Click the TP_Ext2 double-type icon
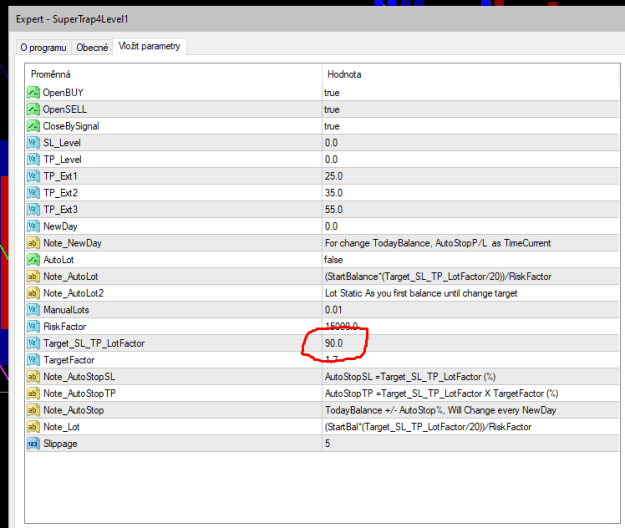625x528 pixels. (x=33, y=193)
